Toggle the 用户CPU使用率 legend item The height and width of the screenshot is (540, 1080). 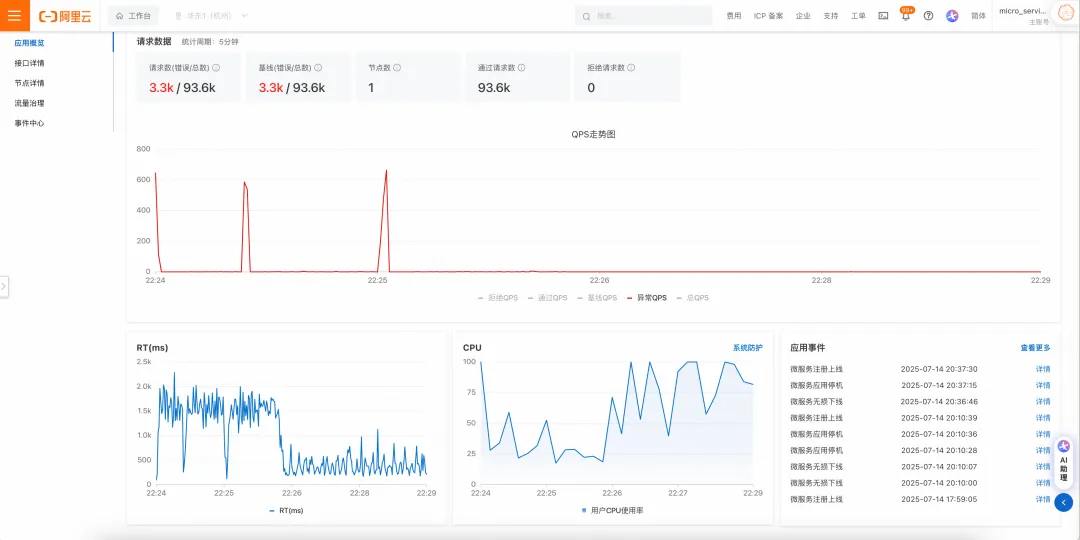coord(612,511)
